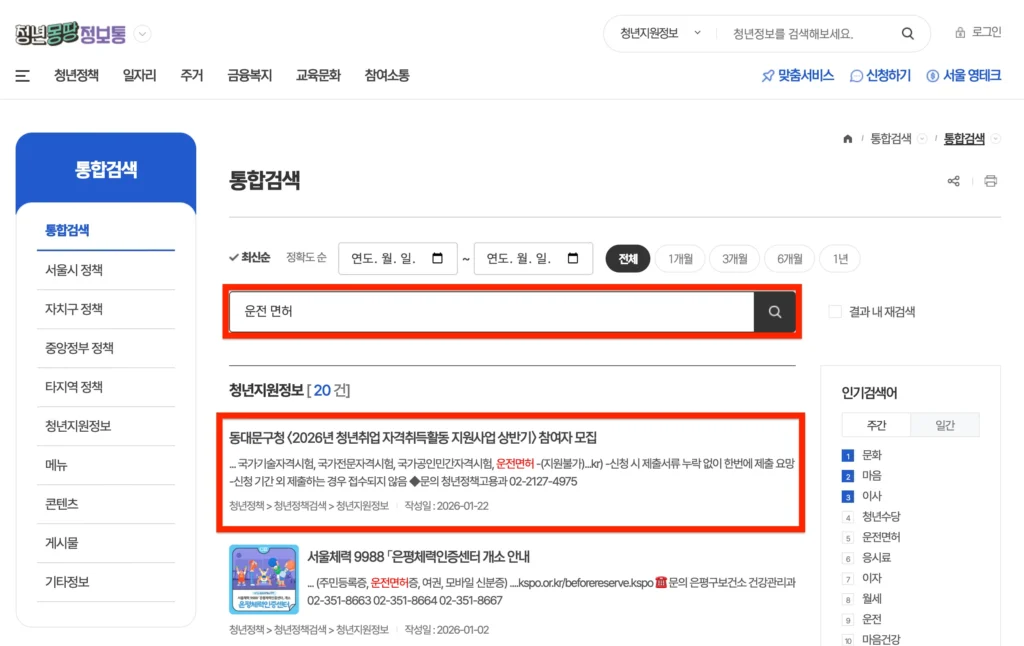Click the search button next to 운전 면허
1024x646 pixels.
(774, 312)
